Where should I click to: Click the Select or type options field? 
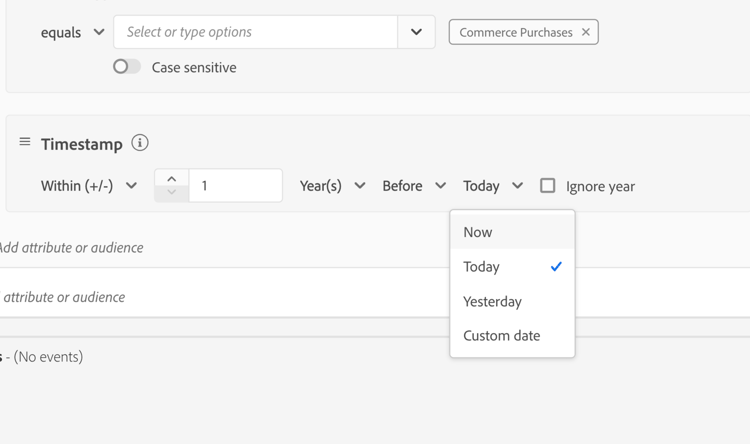click(255, 32)
